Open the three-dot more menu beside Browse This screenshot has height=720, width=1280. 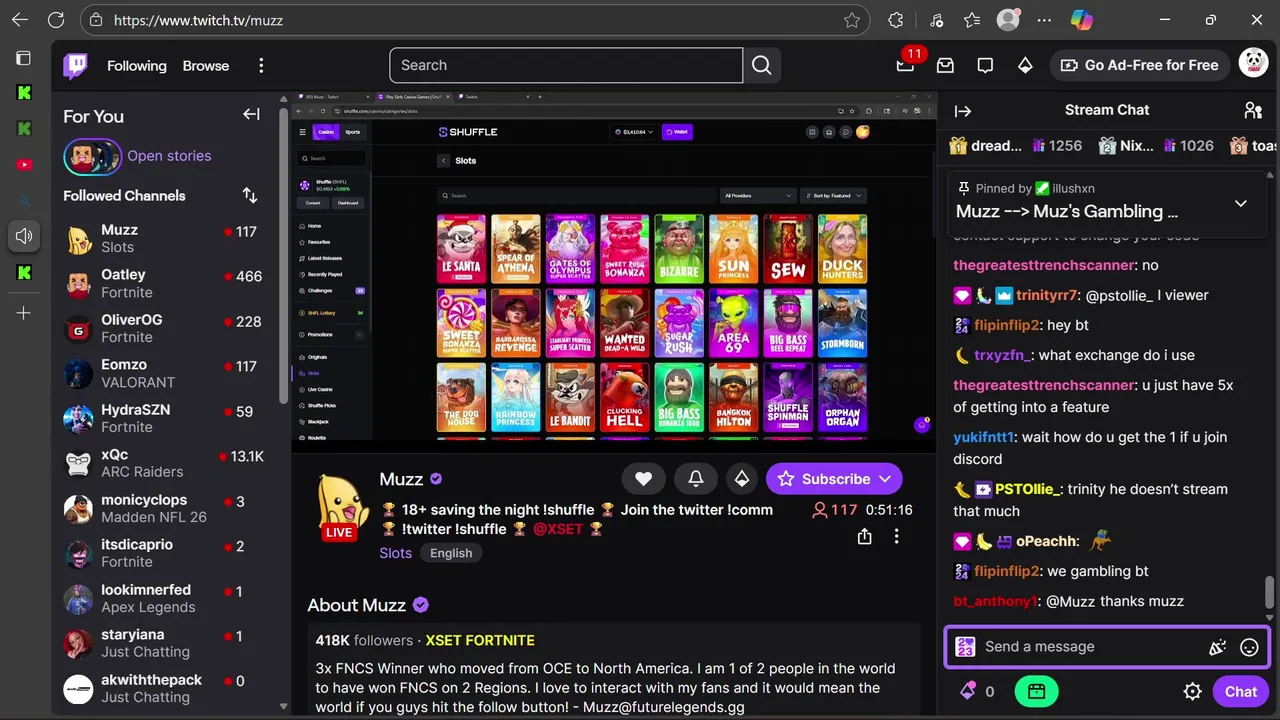261,66
